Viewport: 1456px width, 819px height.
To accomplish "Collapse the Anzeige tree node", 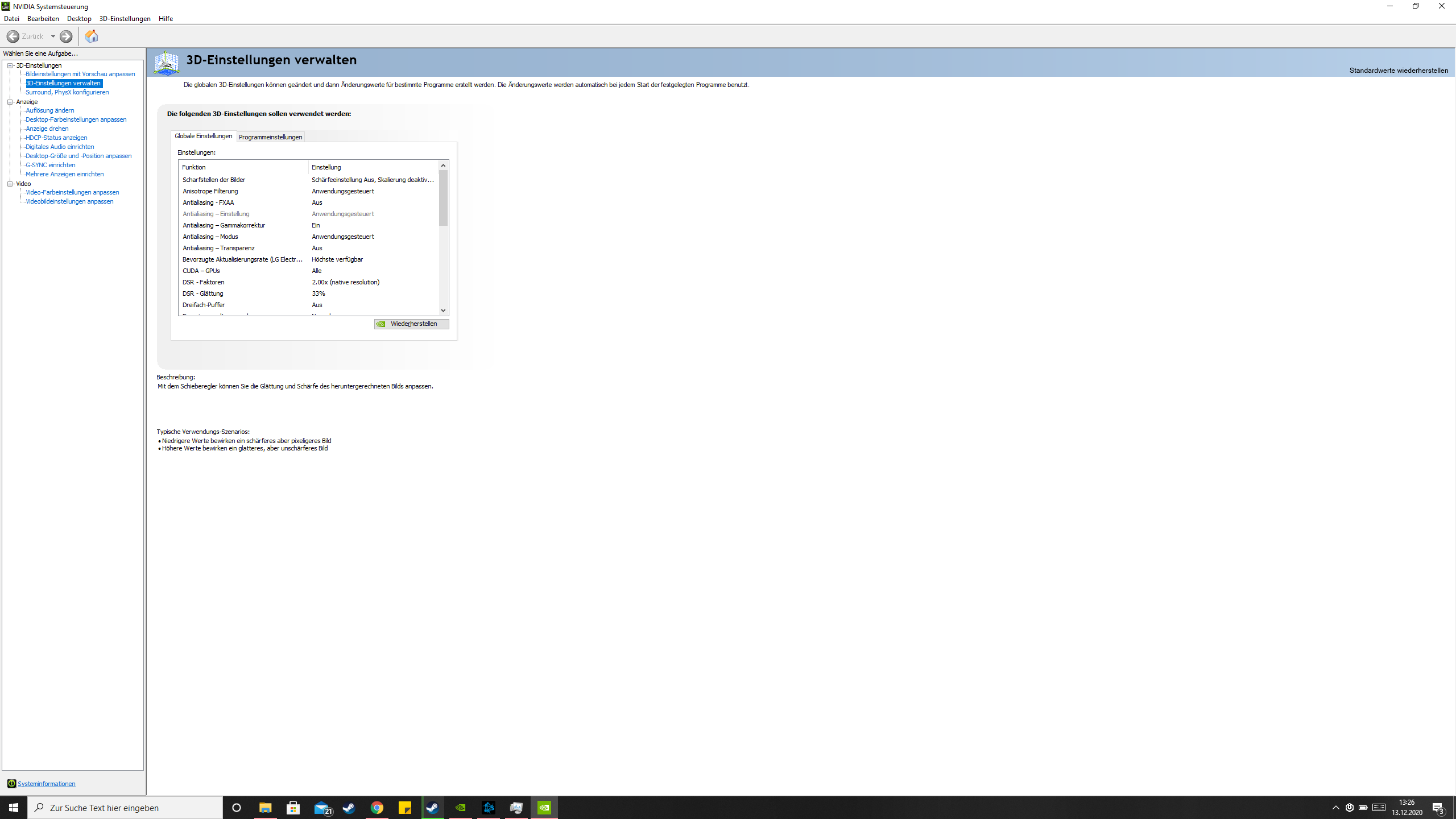I will (x=10, y=102).
